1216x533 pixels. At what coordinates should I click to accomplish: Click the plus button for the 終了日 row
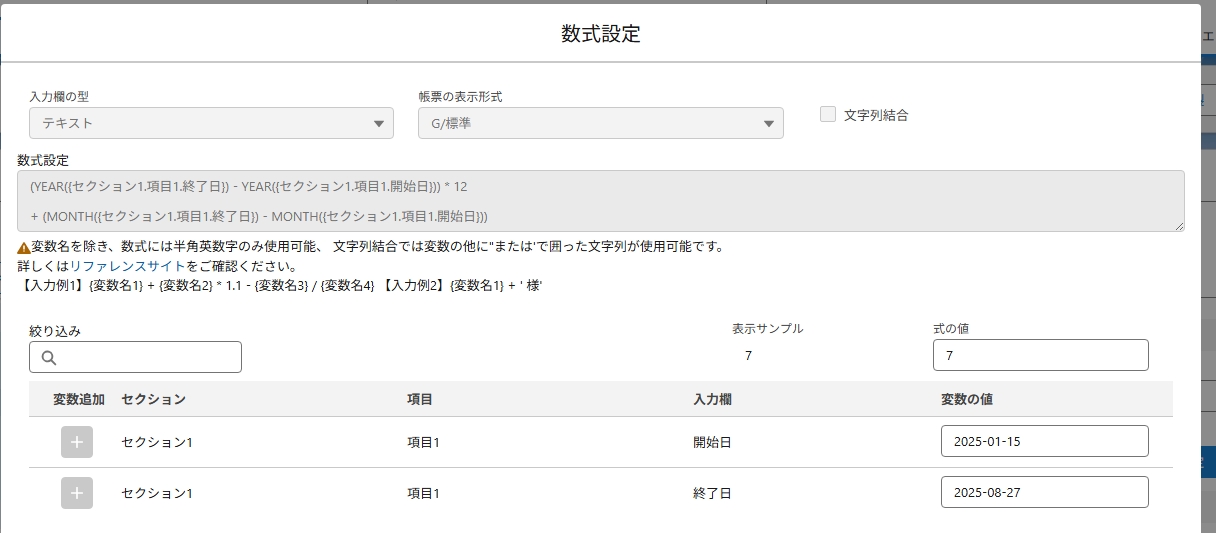77,493
